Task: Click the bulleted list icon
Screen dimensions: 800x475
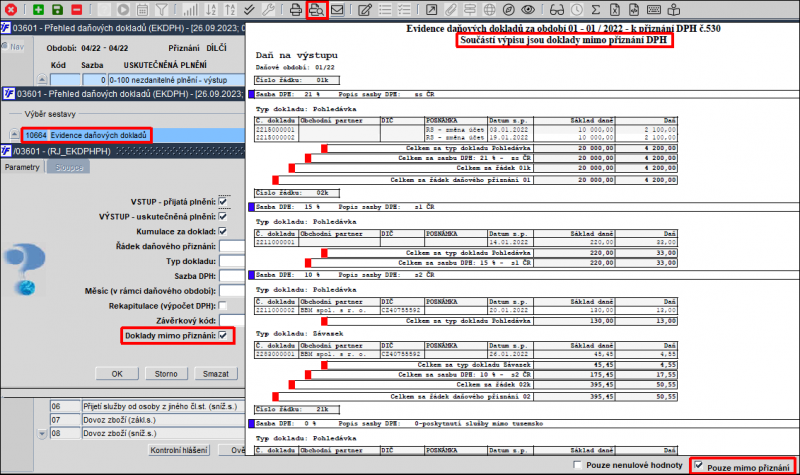Action: pos(385,9)
